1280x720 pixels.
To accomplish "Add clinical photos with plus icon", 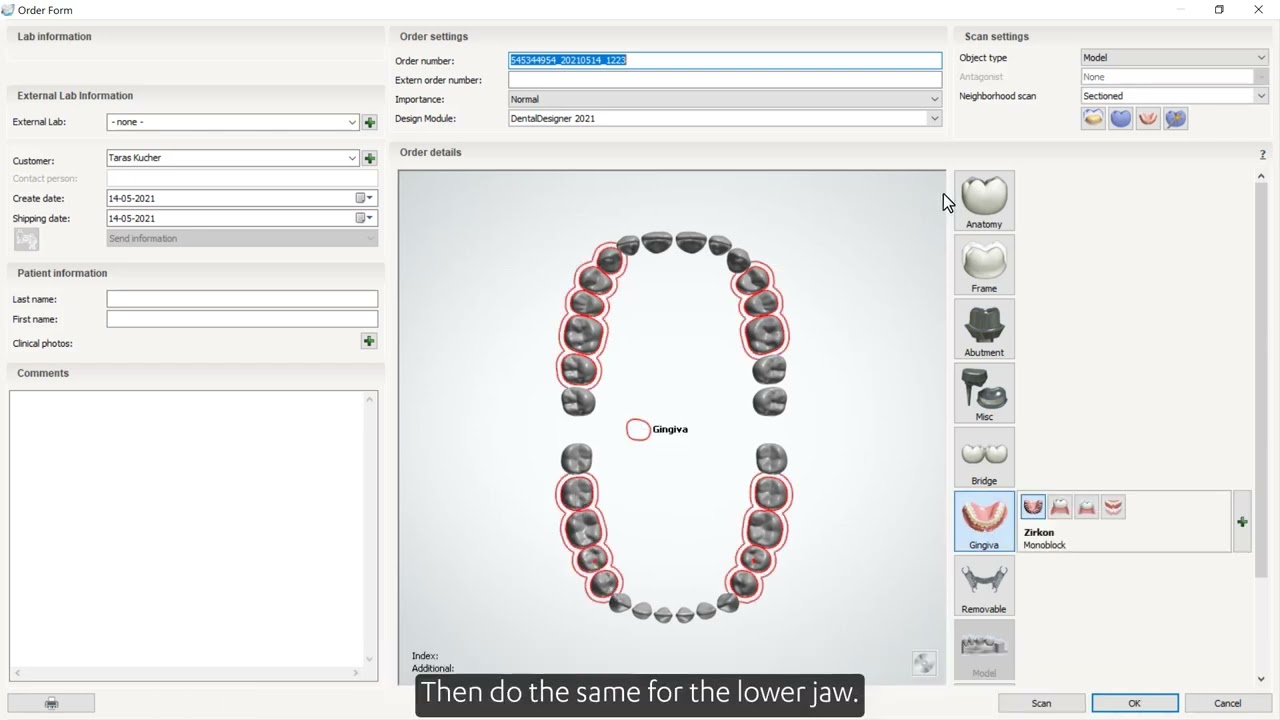I will click(x=369, y=341).
